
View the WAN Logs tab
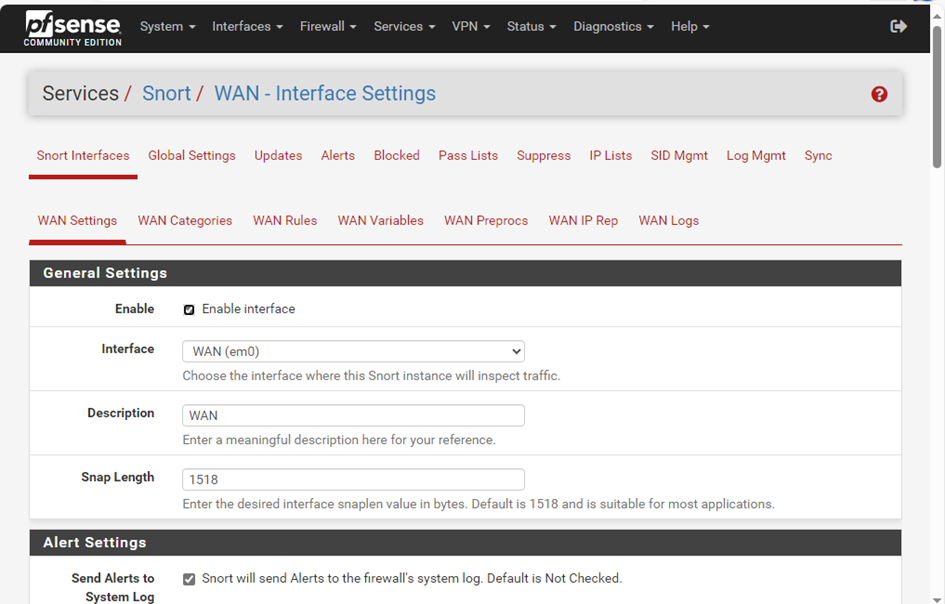coord(668,220)
